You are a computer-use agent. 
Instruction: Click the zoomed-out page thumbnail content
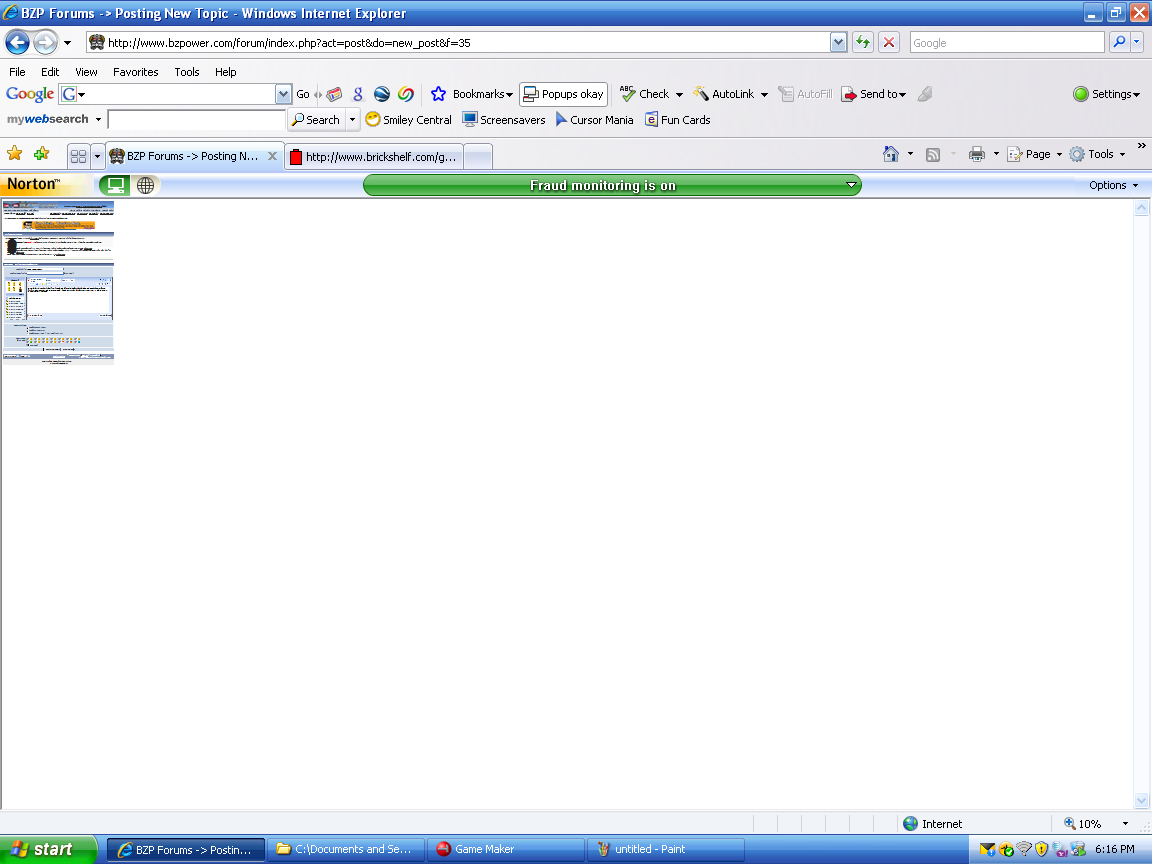tap(58, 283)
